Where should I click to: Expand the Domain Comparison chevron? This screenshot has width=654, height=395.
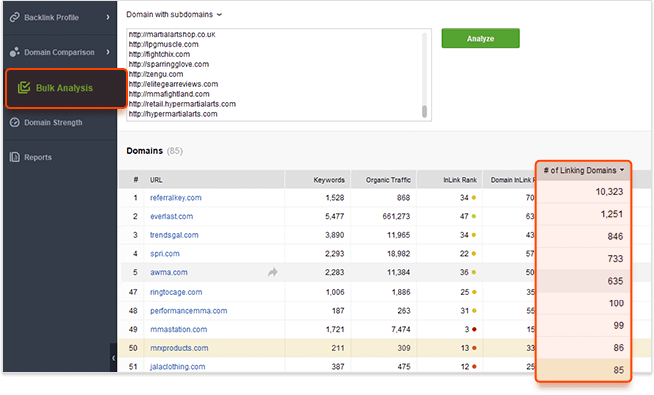(x=108, y=52)
